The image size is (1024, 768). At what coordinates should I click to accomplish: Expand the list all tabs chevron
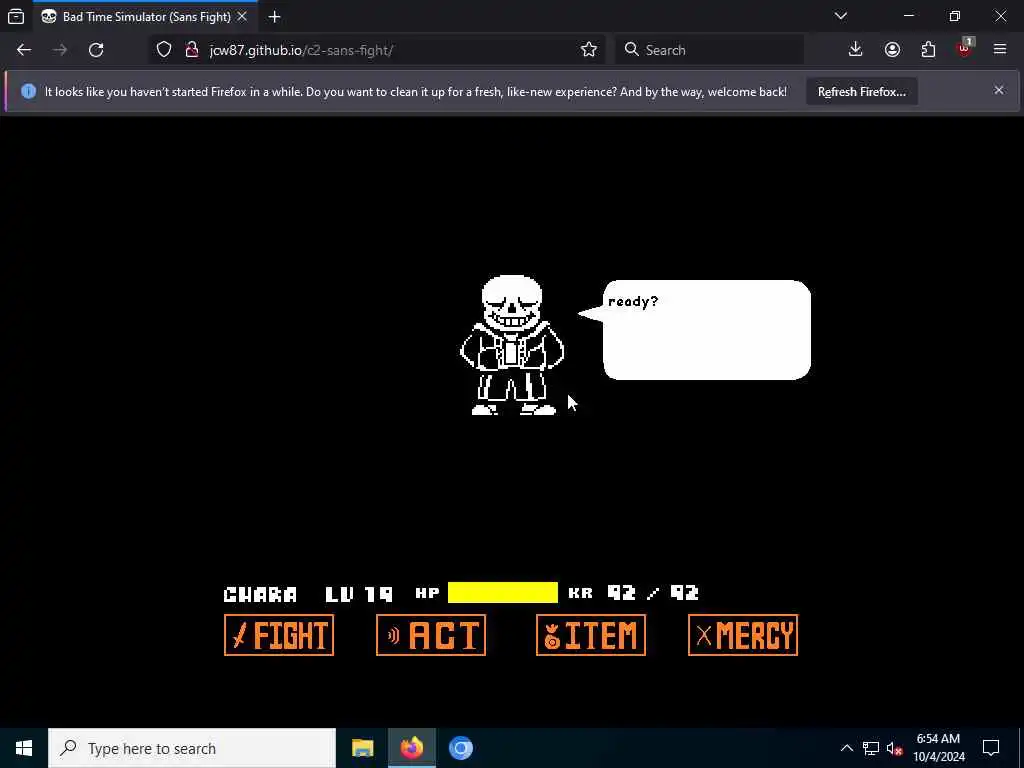[x=841, y=16]
